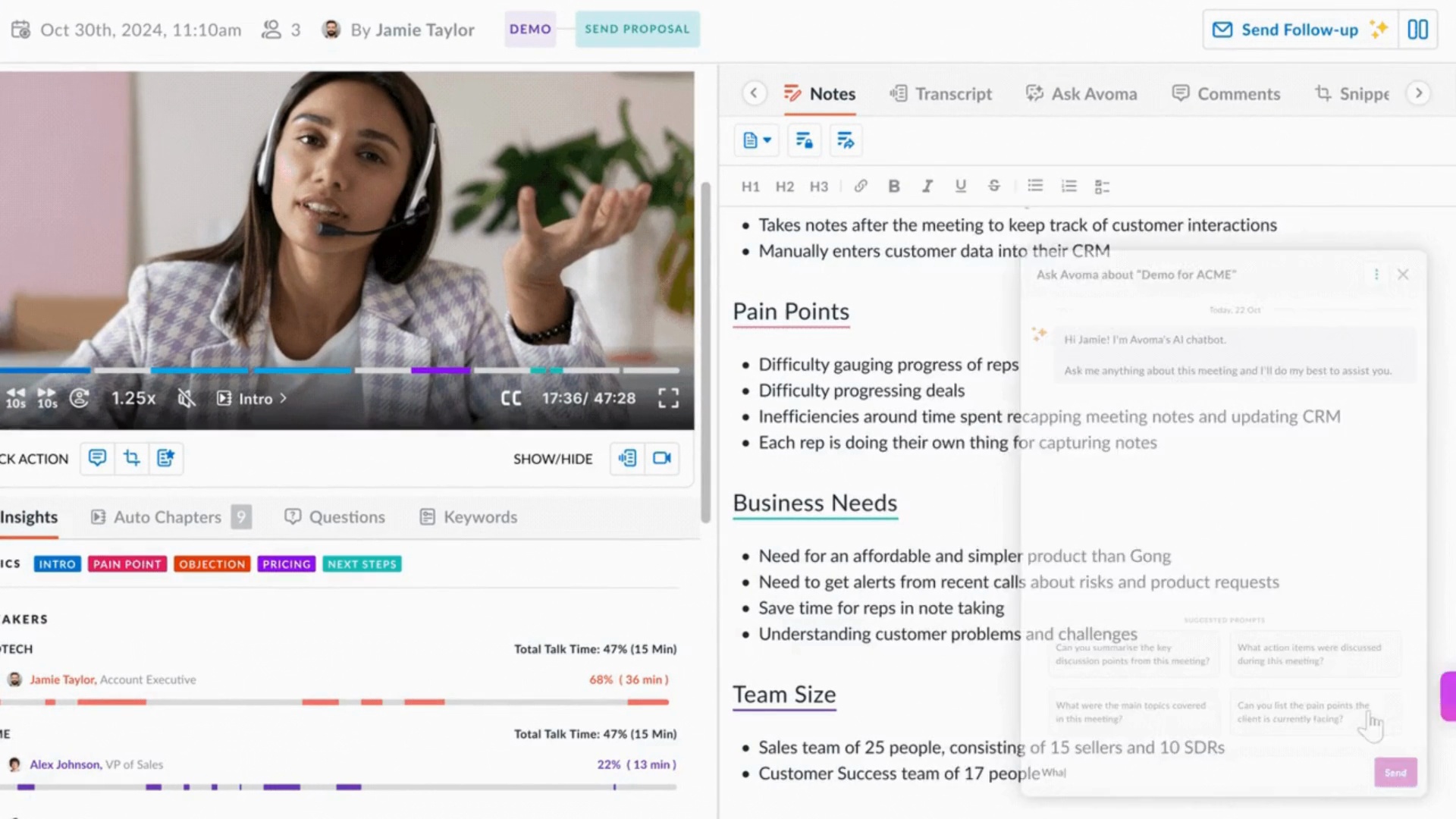The image size is (1456, 819).
Task: Close the Ask Avoma chat popup
Action: click(x=1403, y=275)
